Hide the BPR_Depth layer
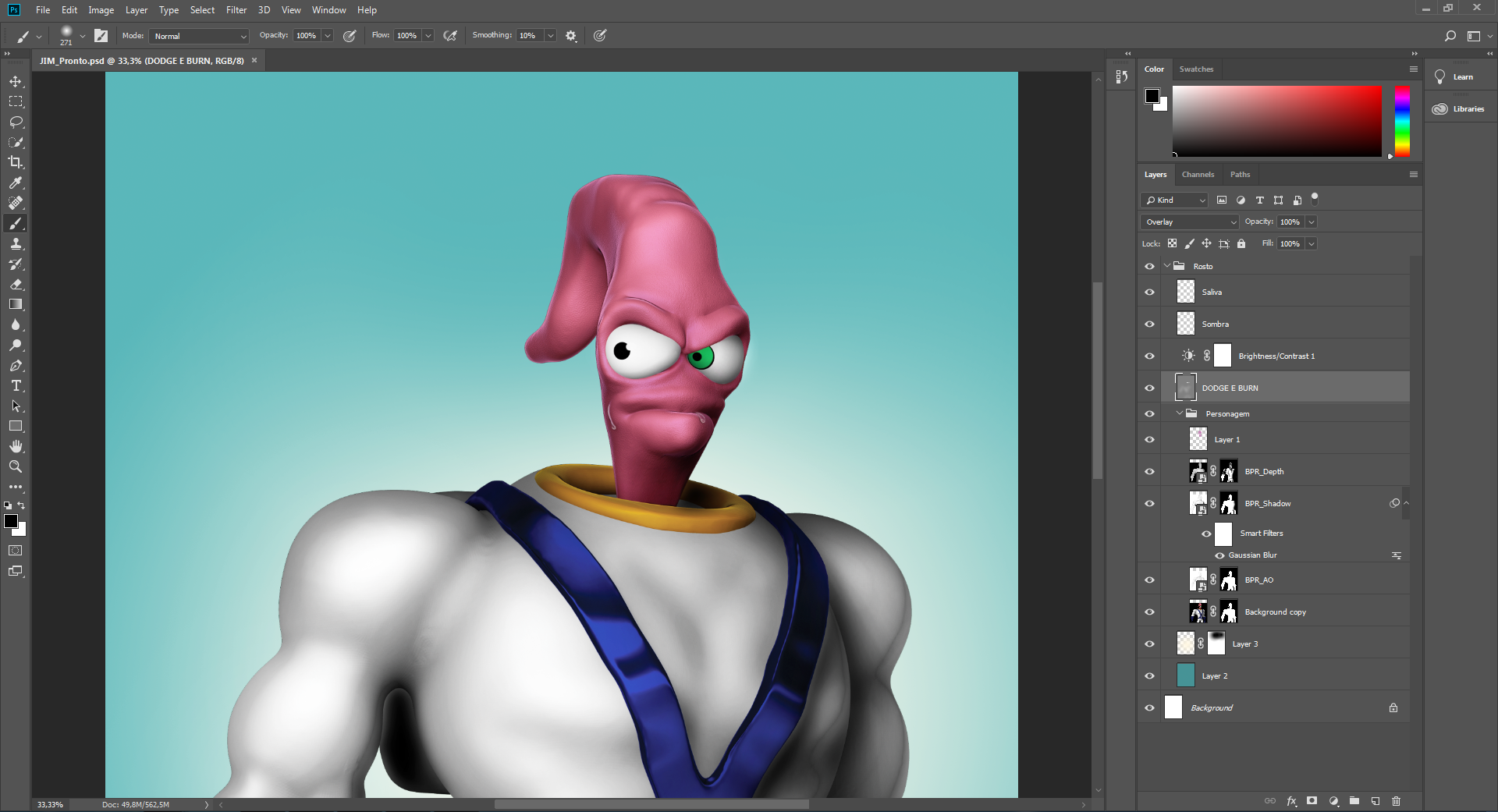This screenshot has width=1498, height=812. click(1149, 471)
